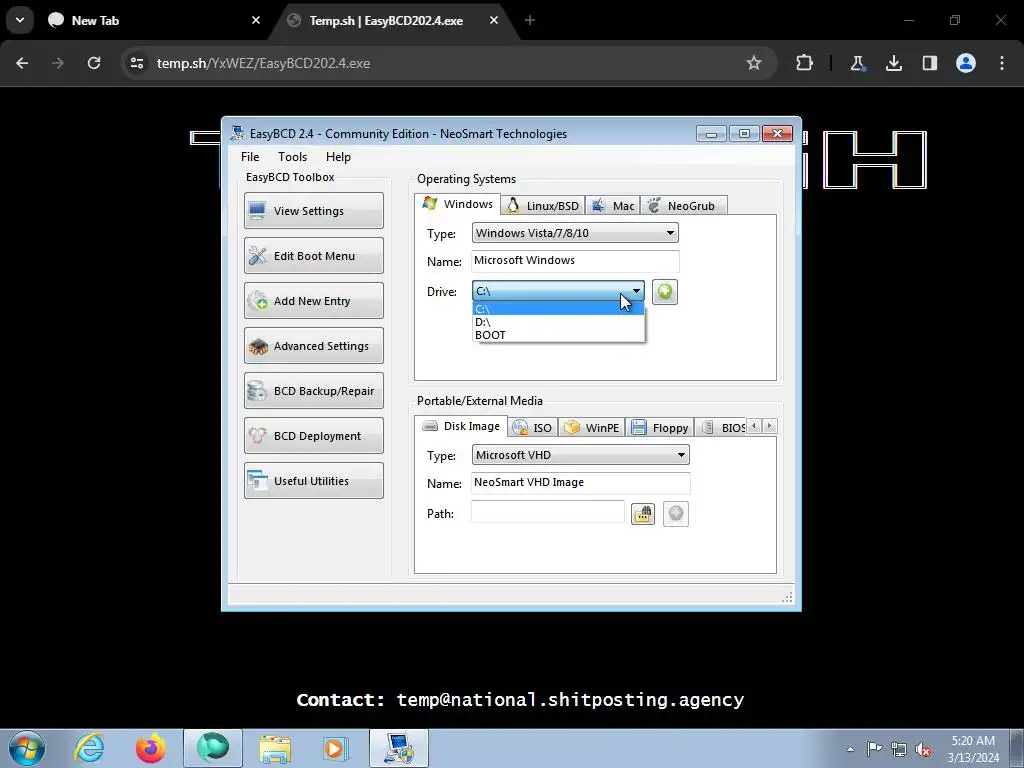Open View Settings in EasyBCD Toolbox

pos(313,210)
